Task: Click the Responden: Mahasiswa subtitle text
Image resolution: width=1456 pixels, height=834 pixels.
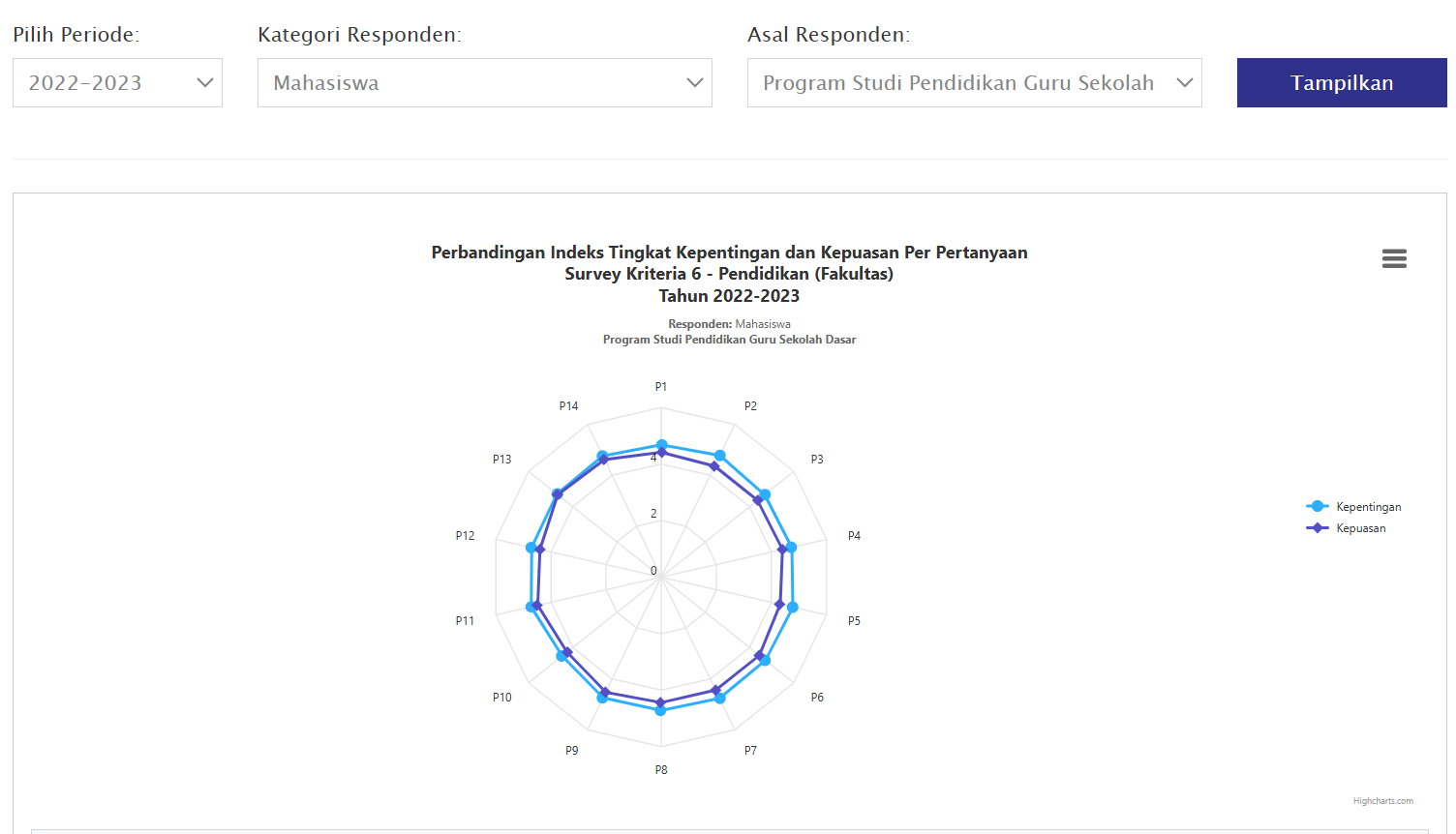Action: [x=729, y=324]
